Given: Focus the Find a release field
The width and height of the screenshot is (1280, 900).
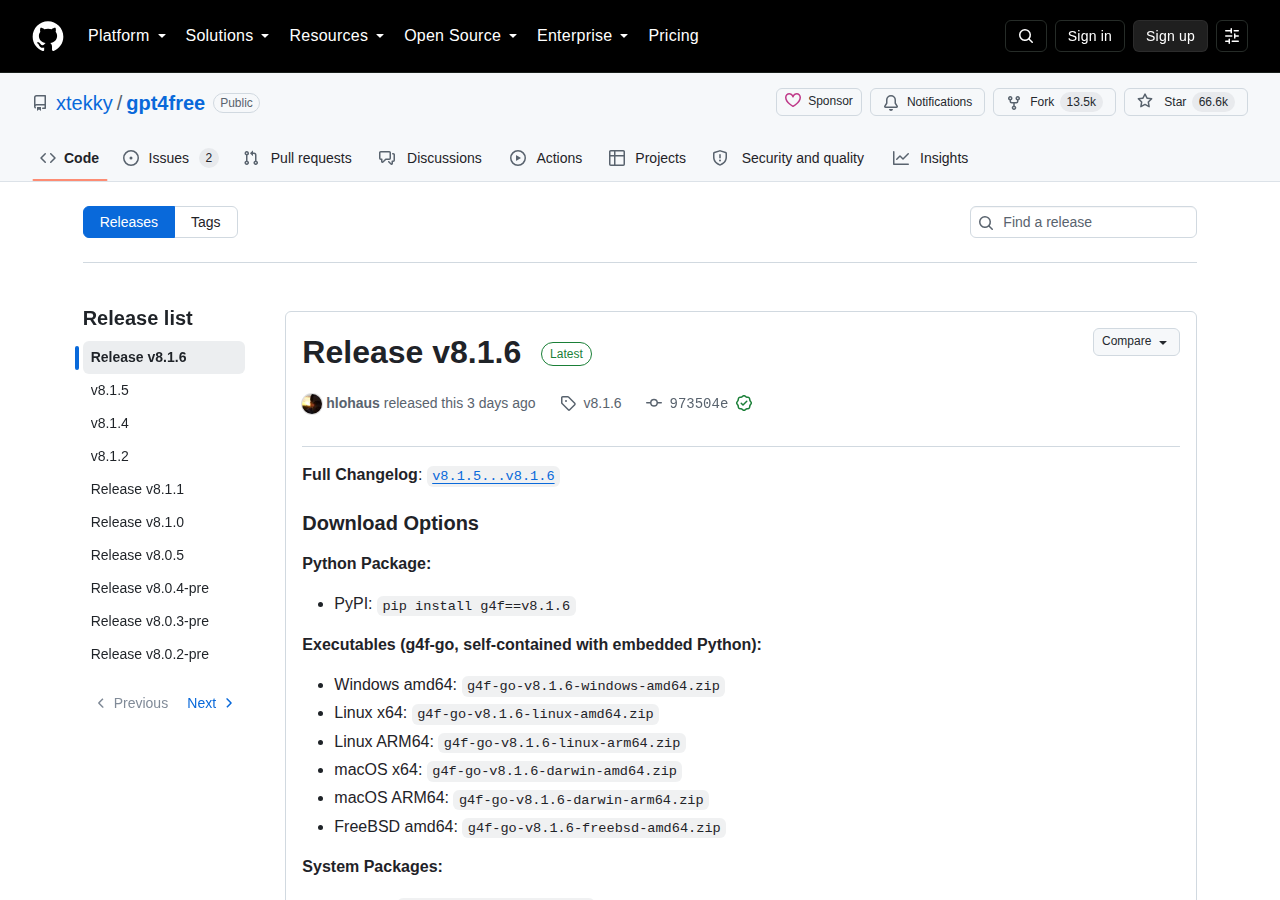Looking at the screenshot, I should (1083, 222).
